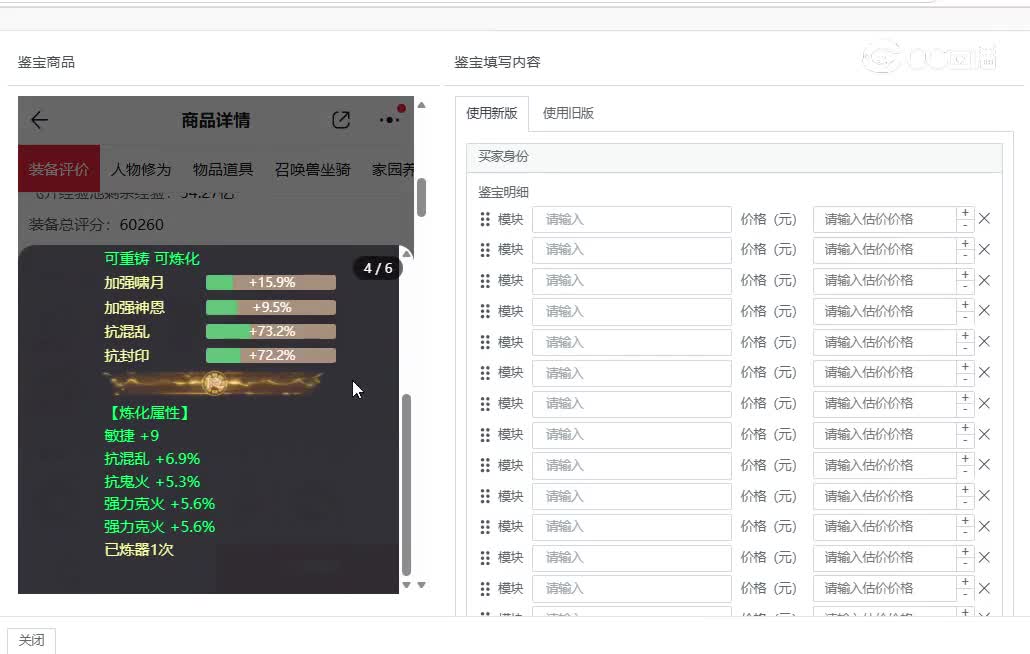Switch to the 物品道具 tab
Image resolution: width=1030 pixels, height=654 pixels.
click(223, 169)
